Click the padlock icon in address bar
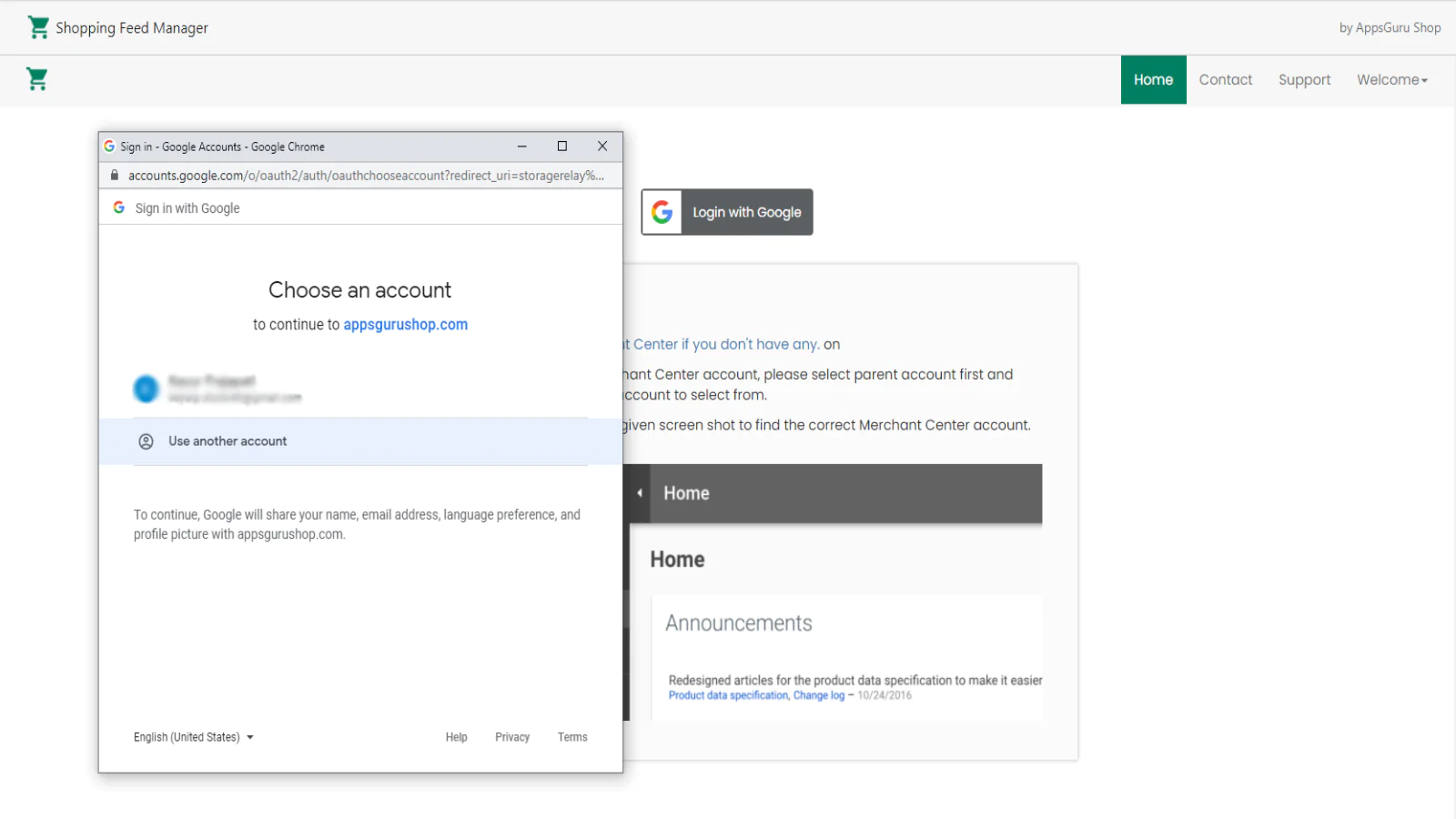This screenshot has width=1456, height=819. coord(115,176)
